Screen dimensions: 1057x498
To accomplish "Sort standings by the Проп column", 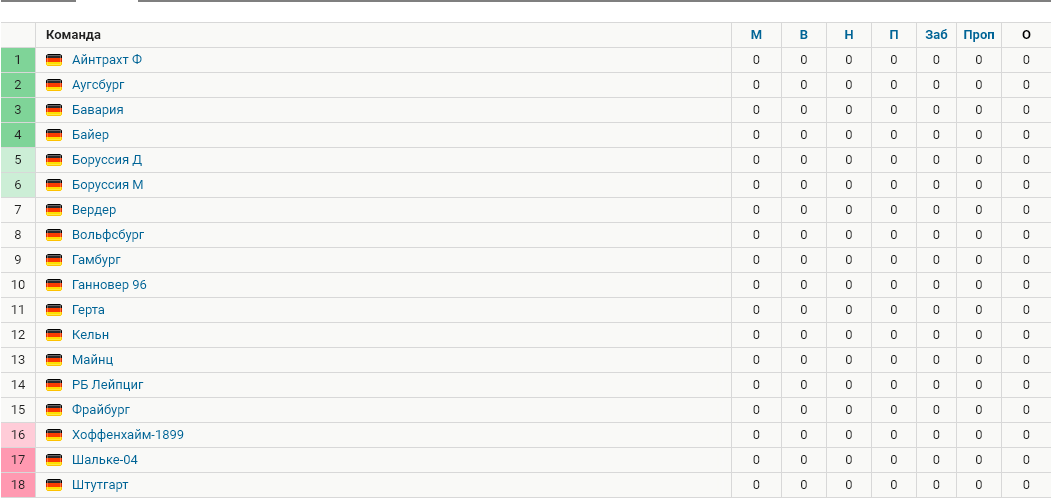I will 979,35.
